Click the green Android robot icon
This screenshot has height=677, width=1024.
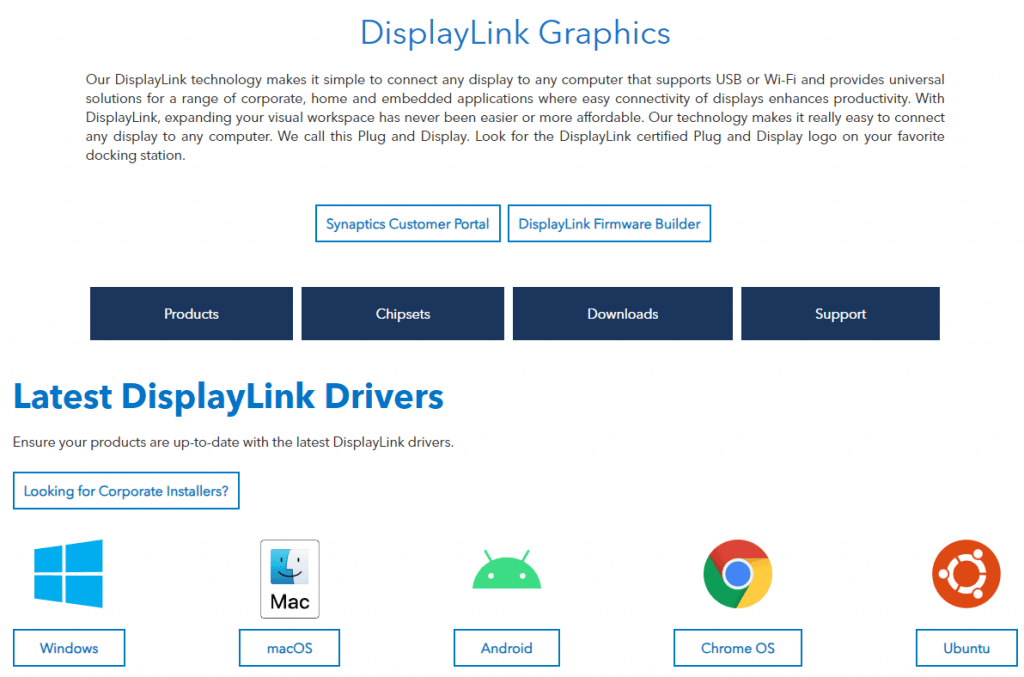[x=507, y=569]
